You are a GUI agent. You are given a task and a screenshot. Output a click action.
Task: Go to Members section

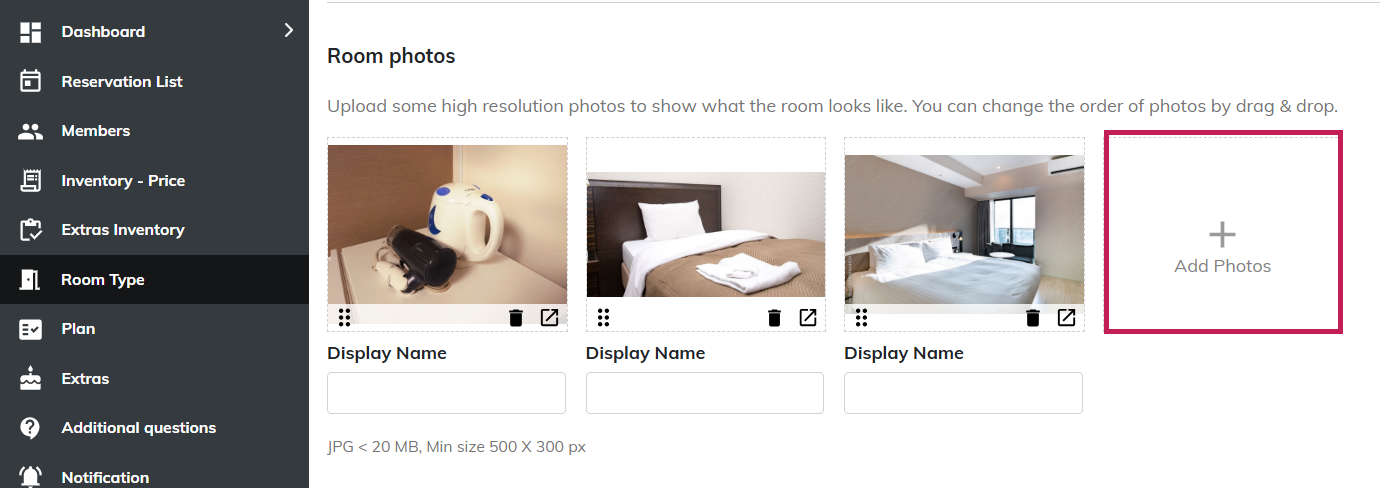pos(96,131)
